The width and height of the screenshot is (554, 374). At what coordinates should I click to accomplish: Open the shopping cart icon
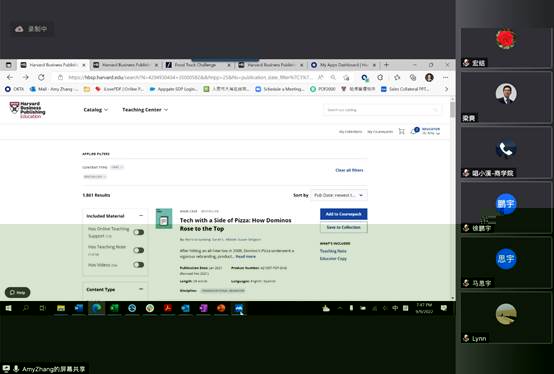click(402, 131)
